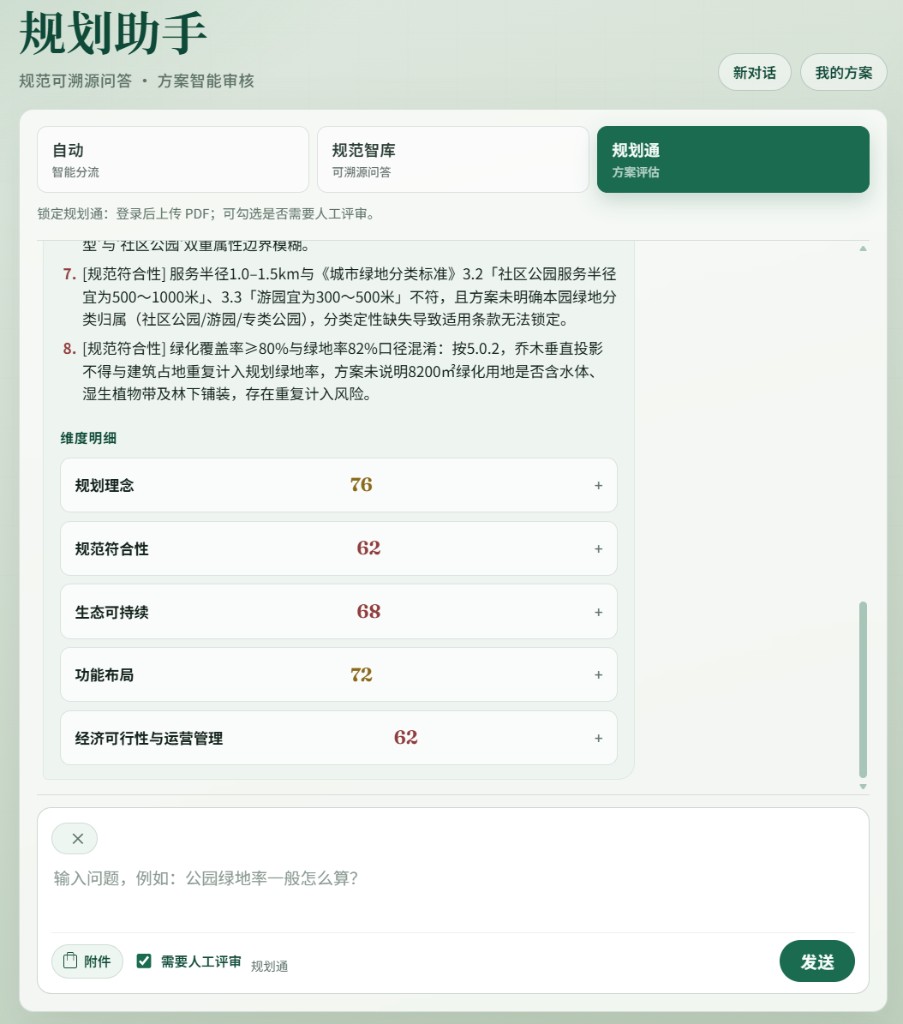903x1024 pixels.
Task: Click the 维度明细 heading
Action: coord(89,438)
